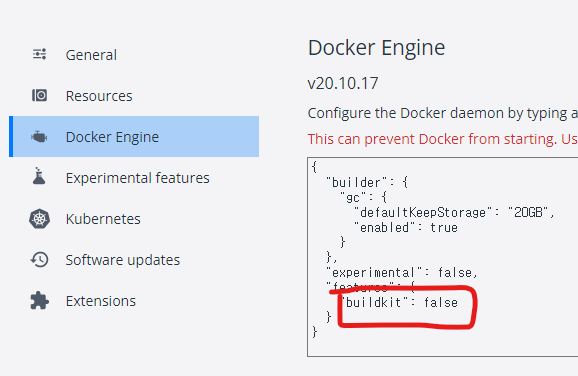Screen dimensions: 578x376
Task: Click the Extensions puzzle piece icon
Action: [39, 300]
